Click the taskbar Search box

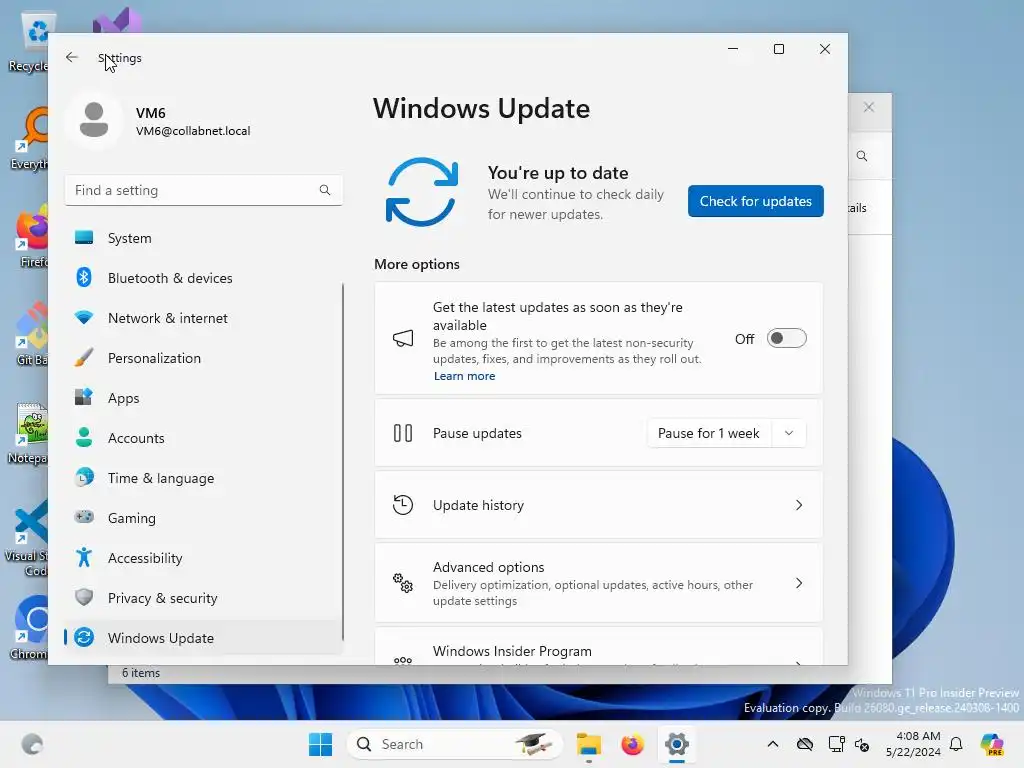(x=455, y=744)
